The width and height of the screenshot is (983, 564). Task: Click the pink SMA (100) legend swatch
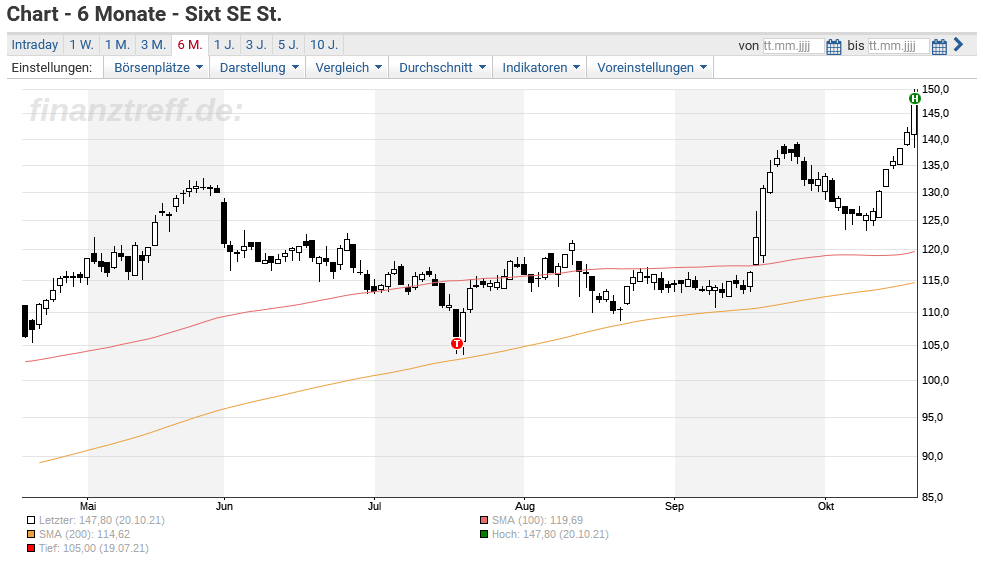click(483, 520)
